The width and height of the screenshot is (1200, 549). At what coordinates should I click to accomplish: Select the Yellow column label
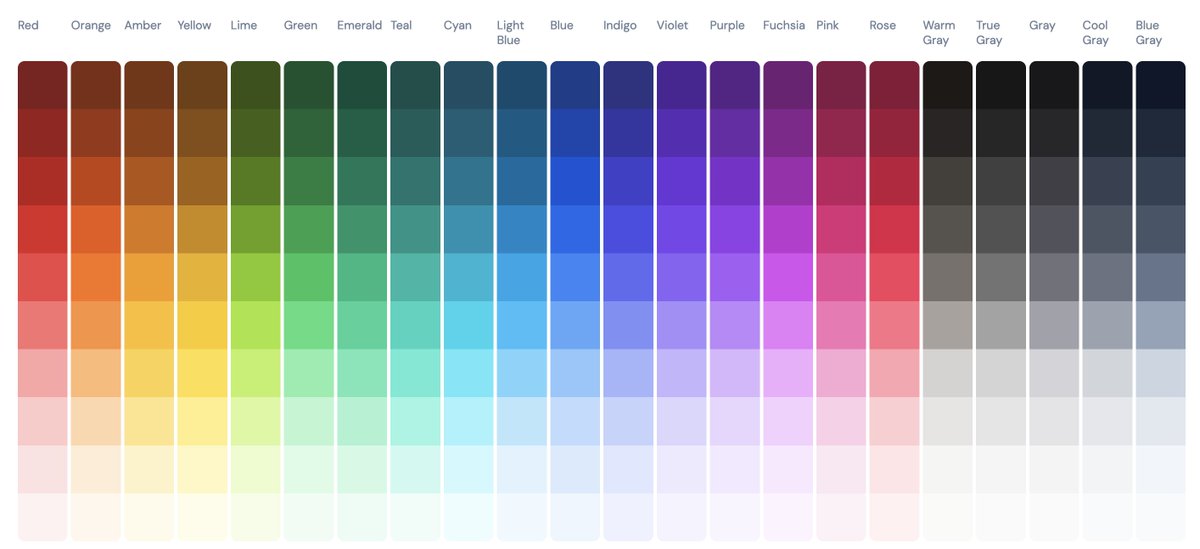(x=194, y=25)
